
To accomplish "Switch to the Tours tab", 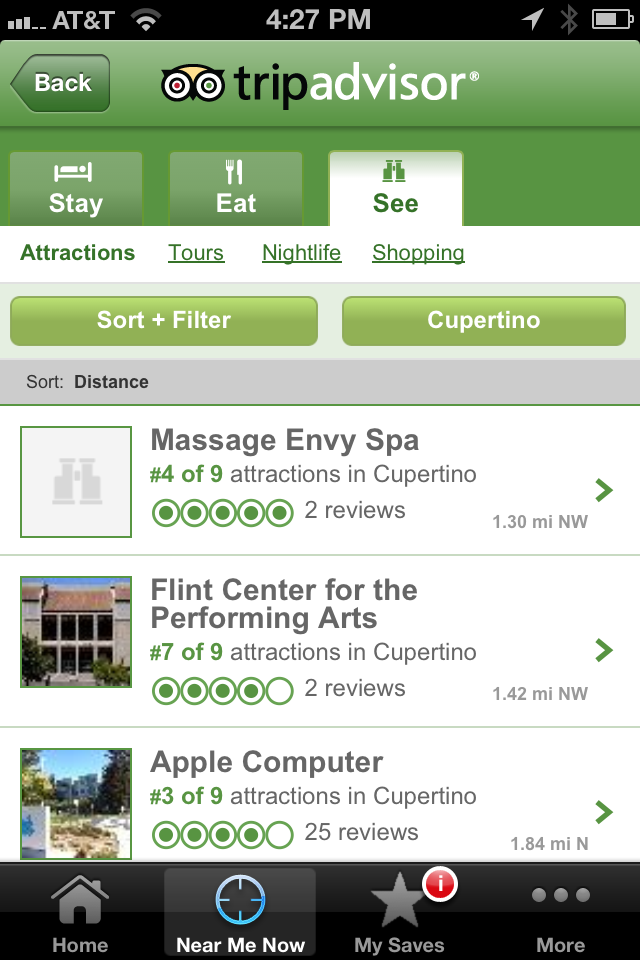I will [196, 253].
